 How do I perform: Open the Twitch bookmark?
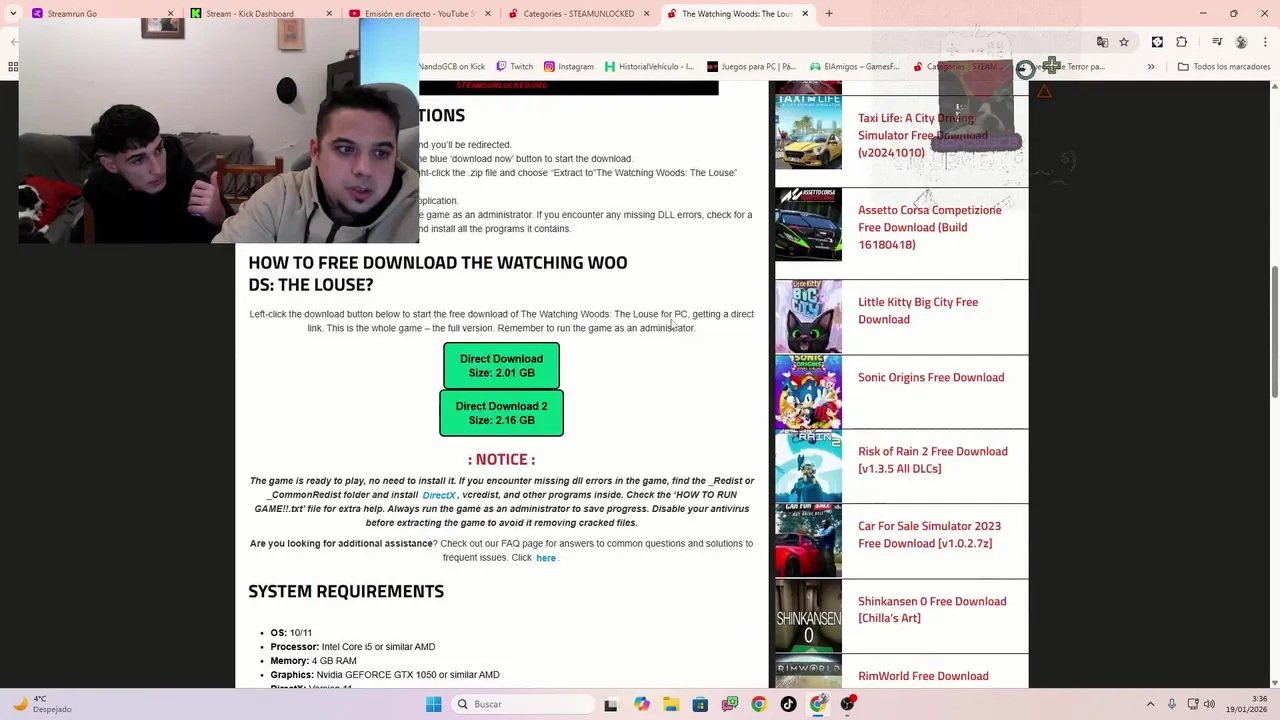point(515,67)
